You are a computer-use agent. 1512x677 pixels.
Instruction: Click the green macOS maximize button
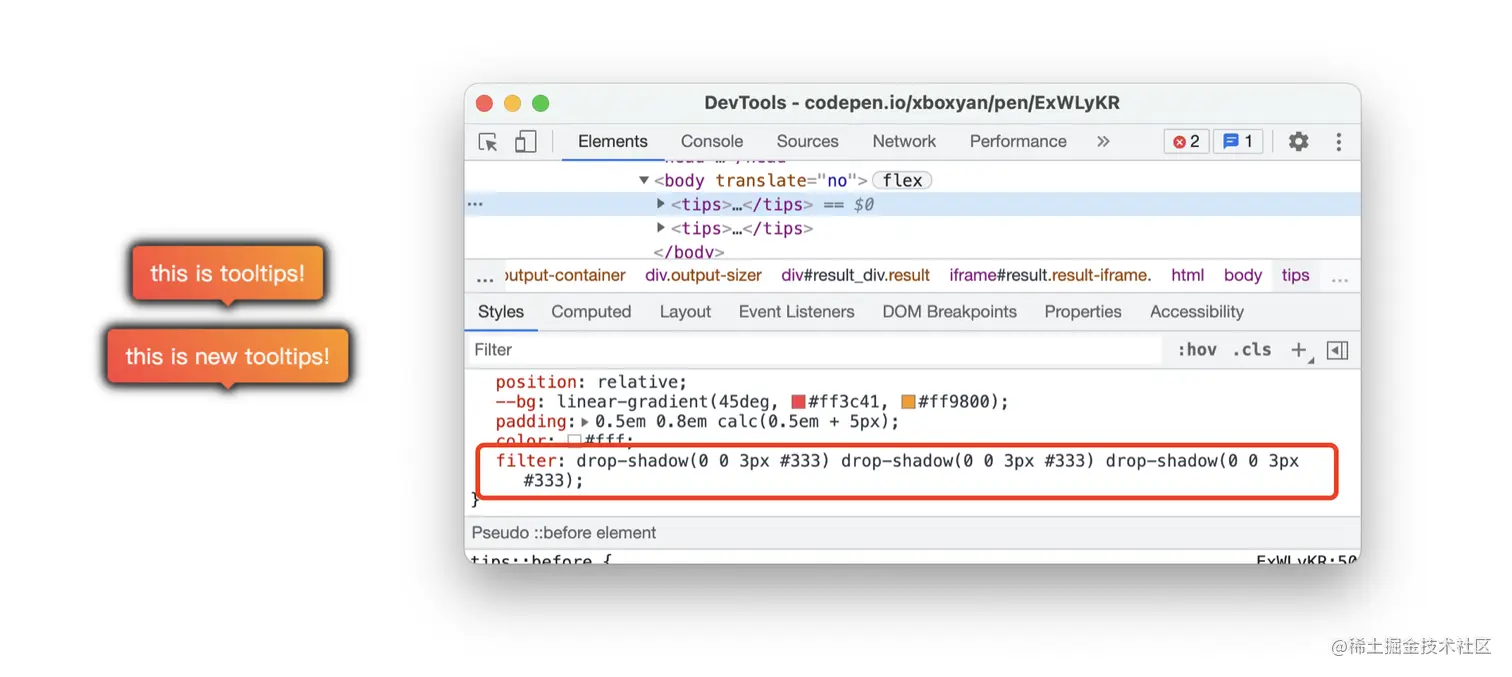[541, 103]
